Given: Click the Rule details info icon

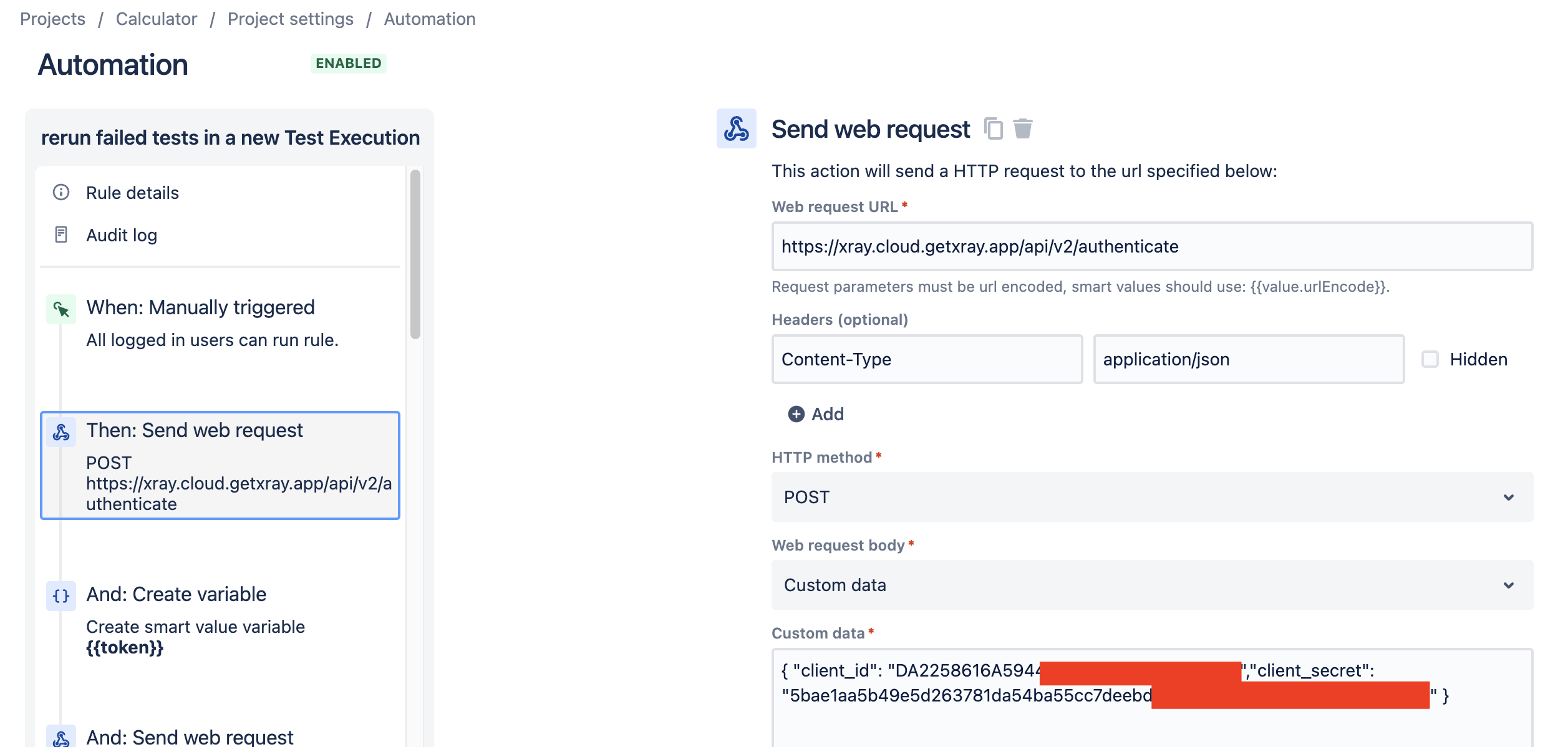Looking at the screenshot, I should pyautogui.click(x=61, y=192).
